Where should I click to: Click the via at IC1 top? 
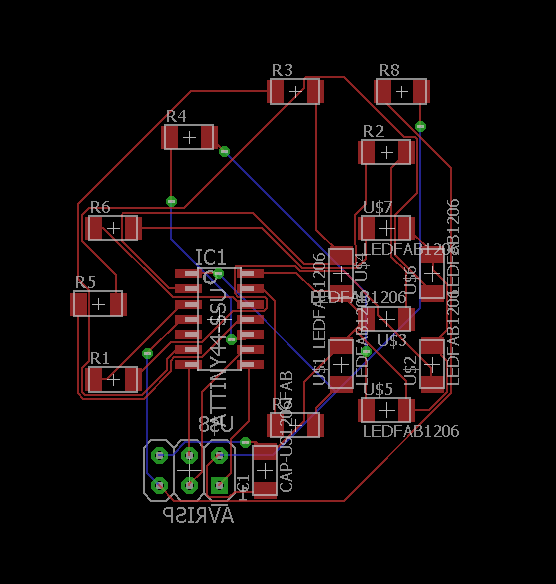click(219, 274)
